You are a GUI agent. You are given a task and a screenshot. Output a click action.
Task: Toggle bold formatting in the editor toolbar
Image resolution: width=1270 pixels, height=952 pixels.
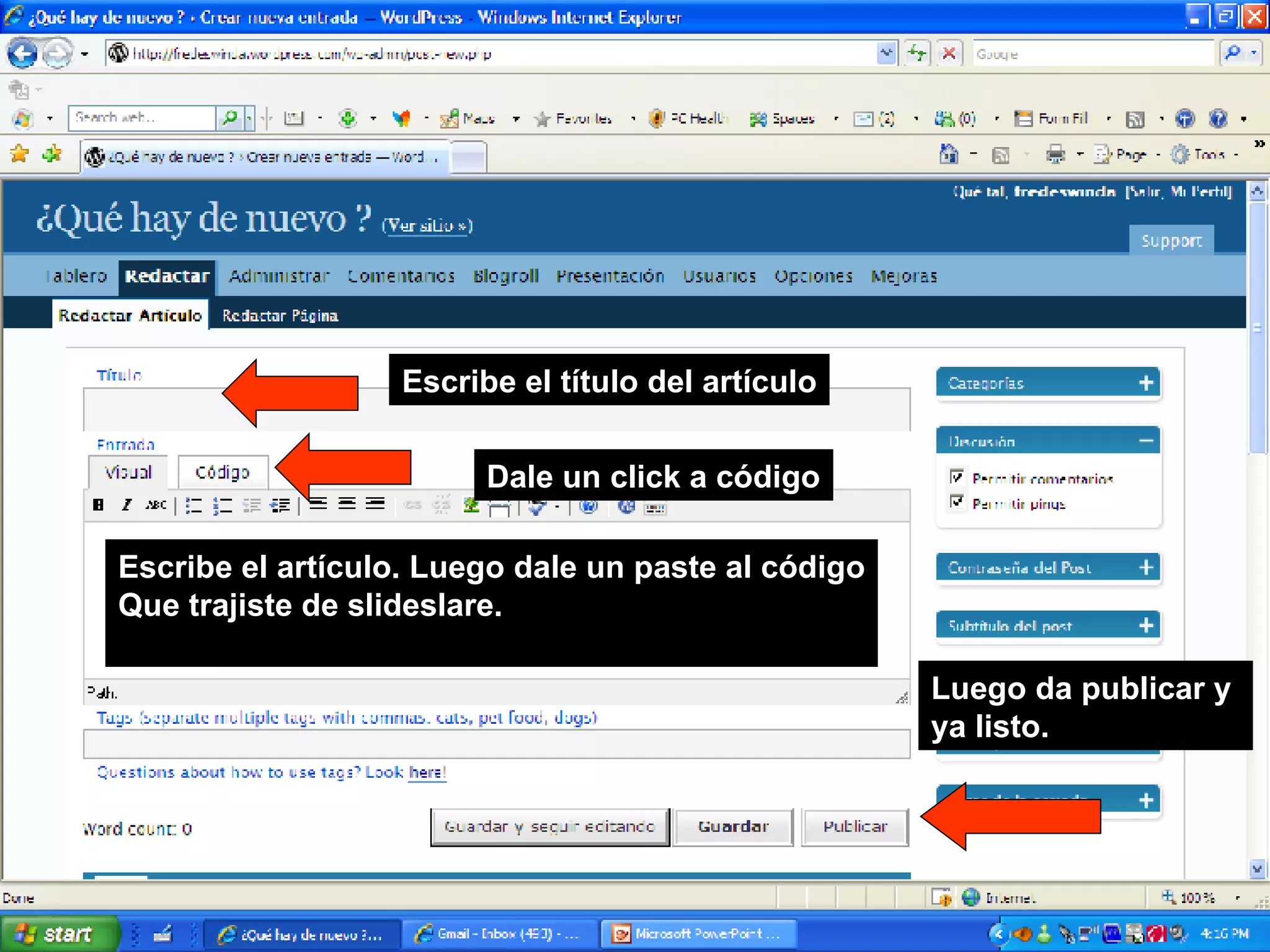click(x=98, y=505)
